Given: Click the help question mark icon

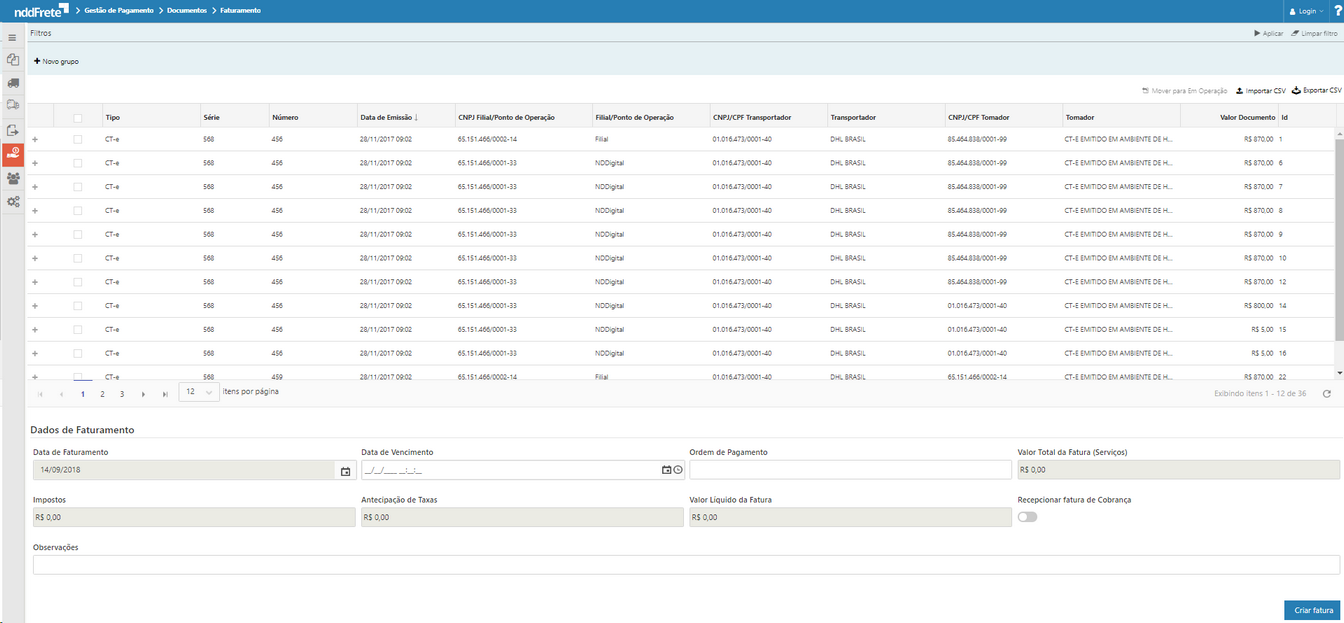Looking at the screenshot, I should [1337, 11].
